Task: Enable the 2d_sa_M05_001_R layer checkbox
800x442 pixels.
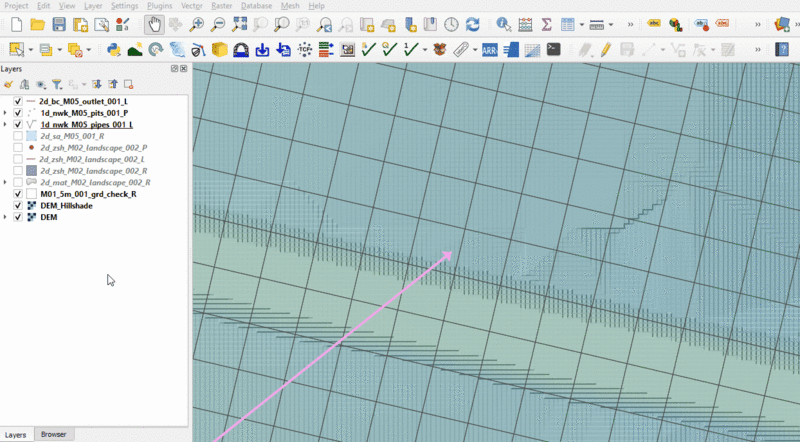Action: [18, 136]
